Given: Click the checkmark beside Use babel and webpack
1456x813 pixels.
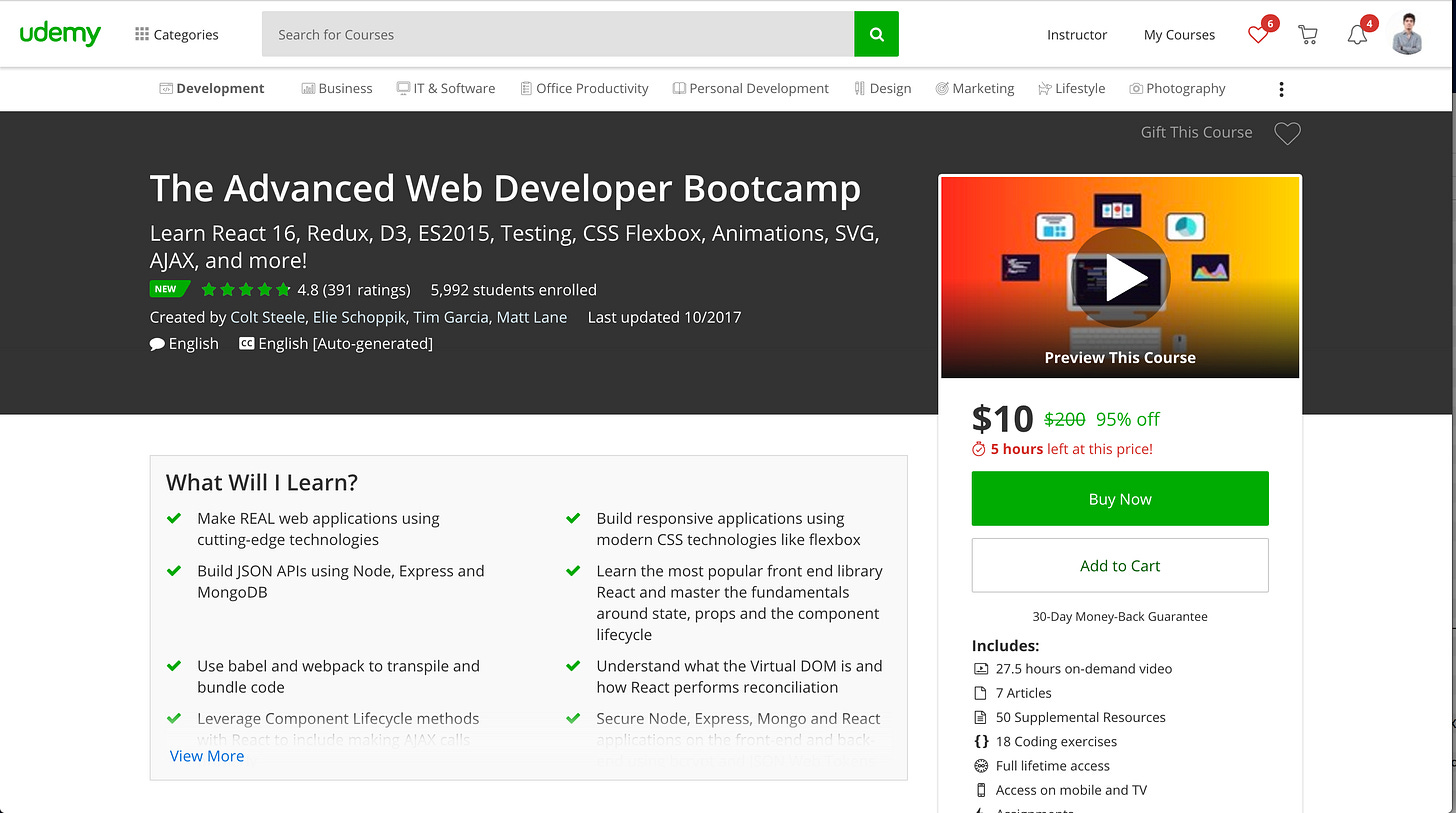Looking at the screenshot, I should coord(174,666).
